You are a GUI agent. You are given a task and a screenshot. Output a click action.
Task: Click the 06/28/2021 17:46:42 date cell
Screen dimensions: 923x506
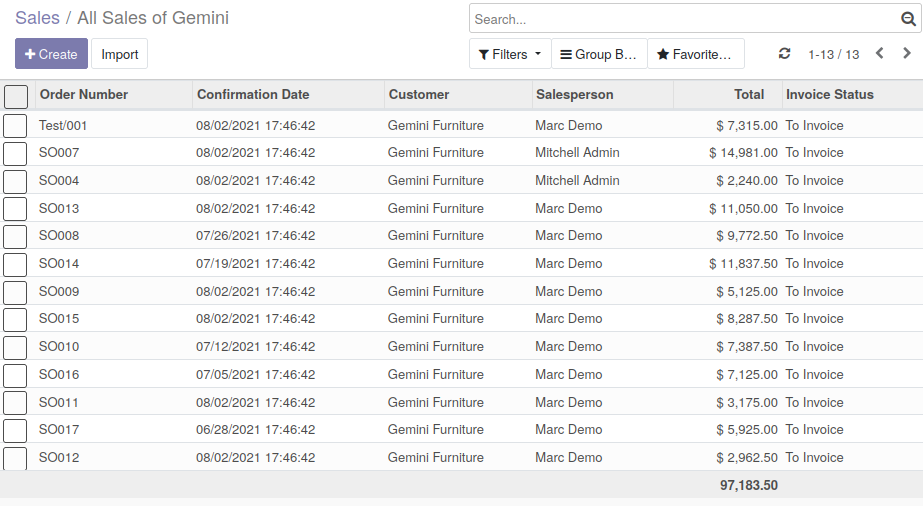coord(255,430)
